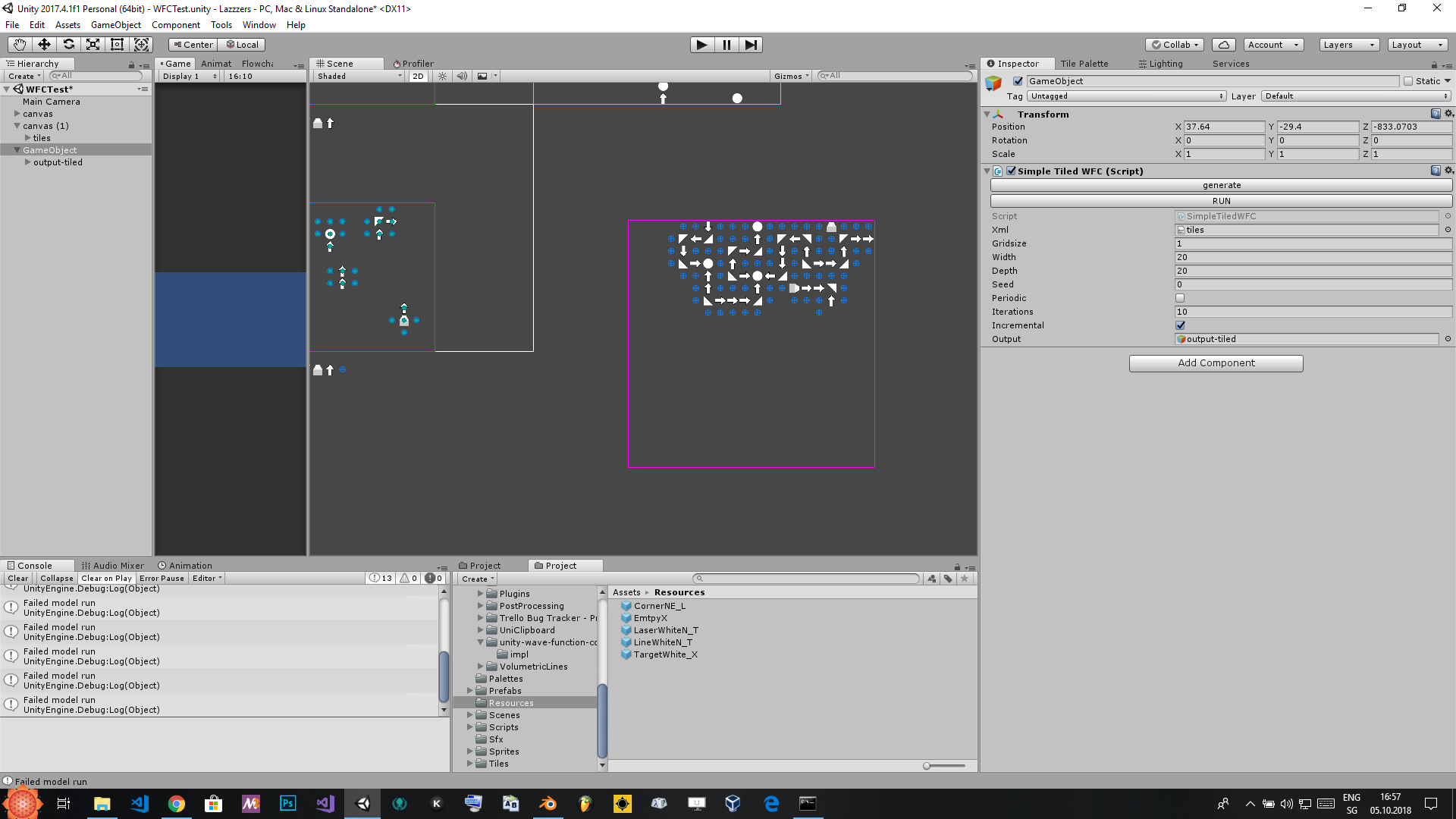Click the Collab button
This screenshot has width=1456, height=819.
coord(1175,45)
